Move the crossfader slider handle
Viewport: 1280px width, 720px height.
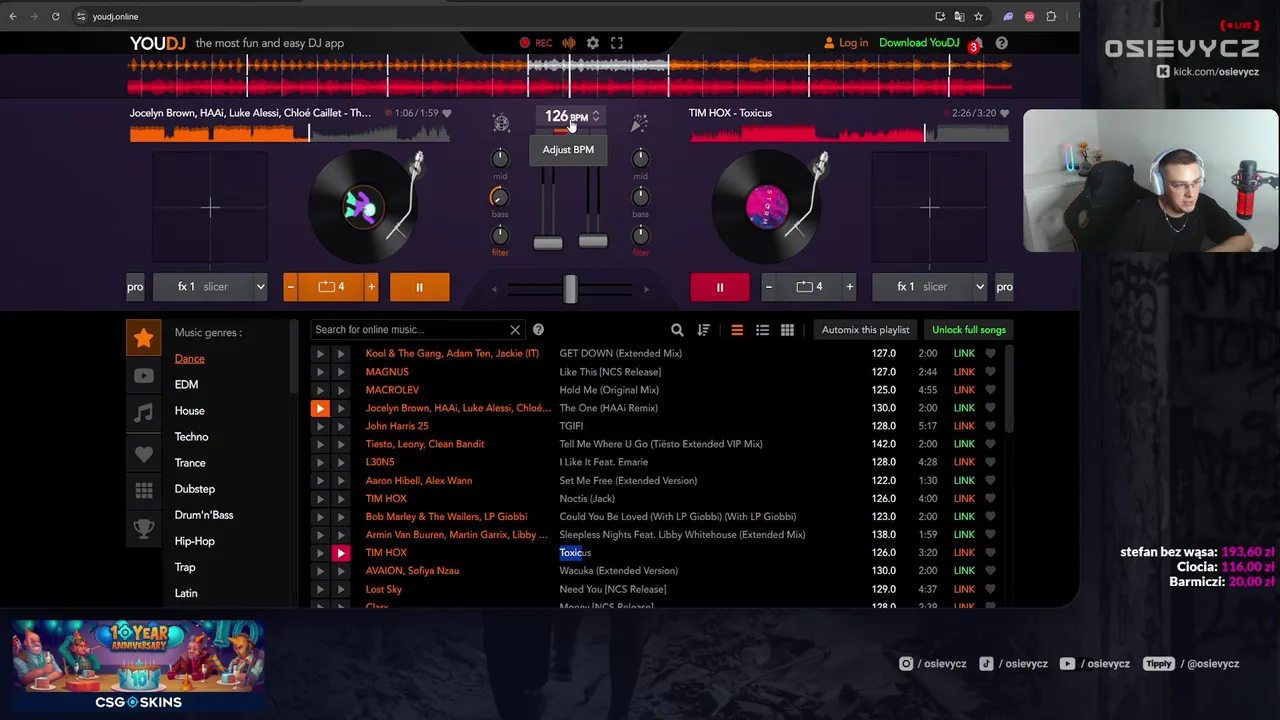pyautogui.click(x=570, y=289)
